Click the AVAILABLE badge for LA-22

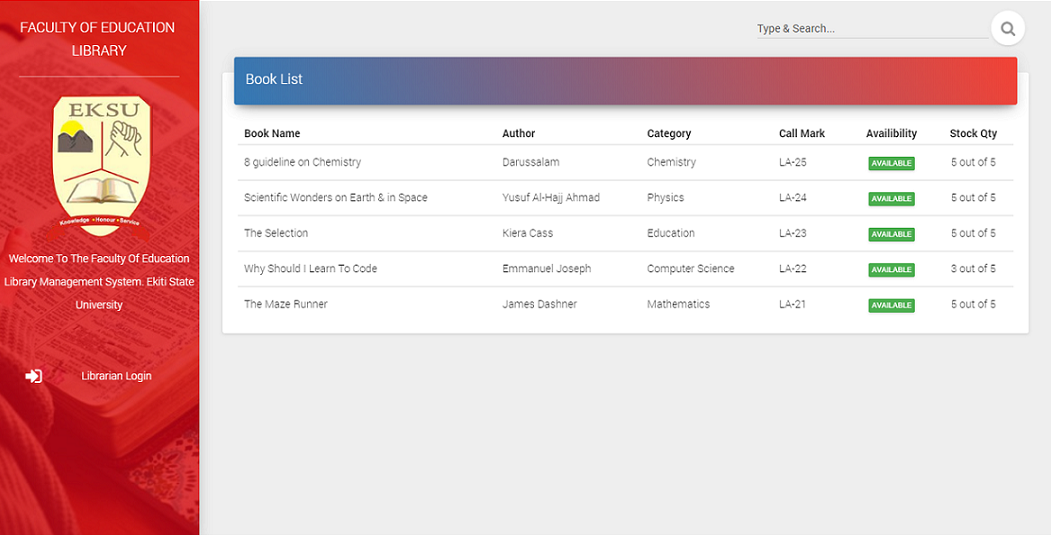891,270
